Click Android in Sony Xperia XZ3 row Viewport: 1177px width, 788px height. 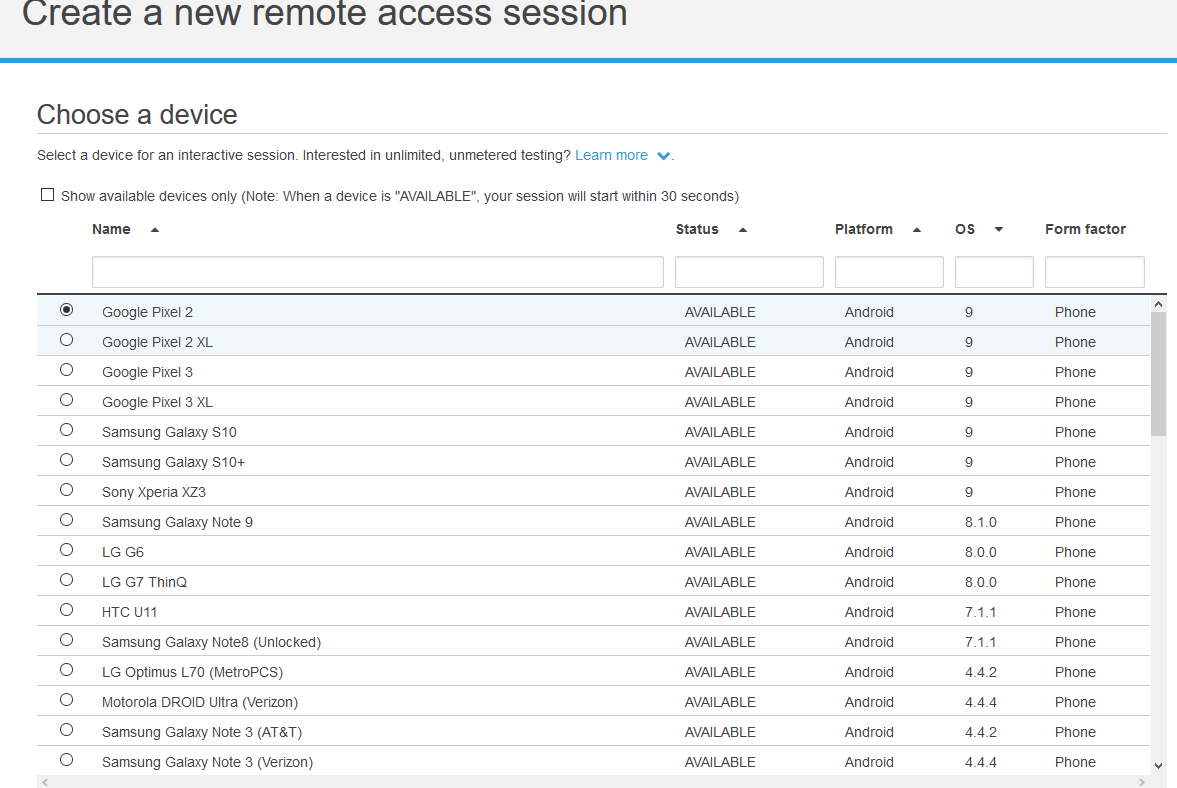868,492
